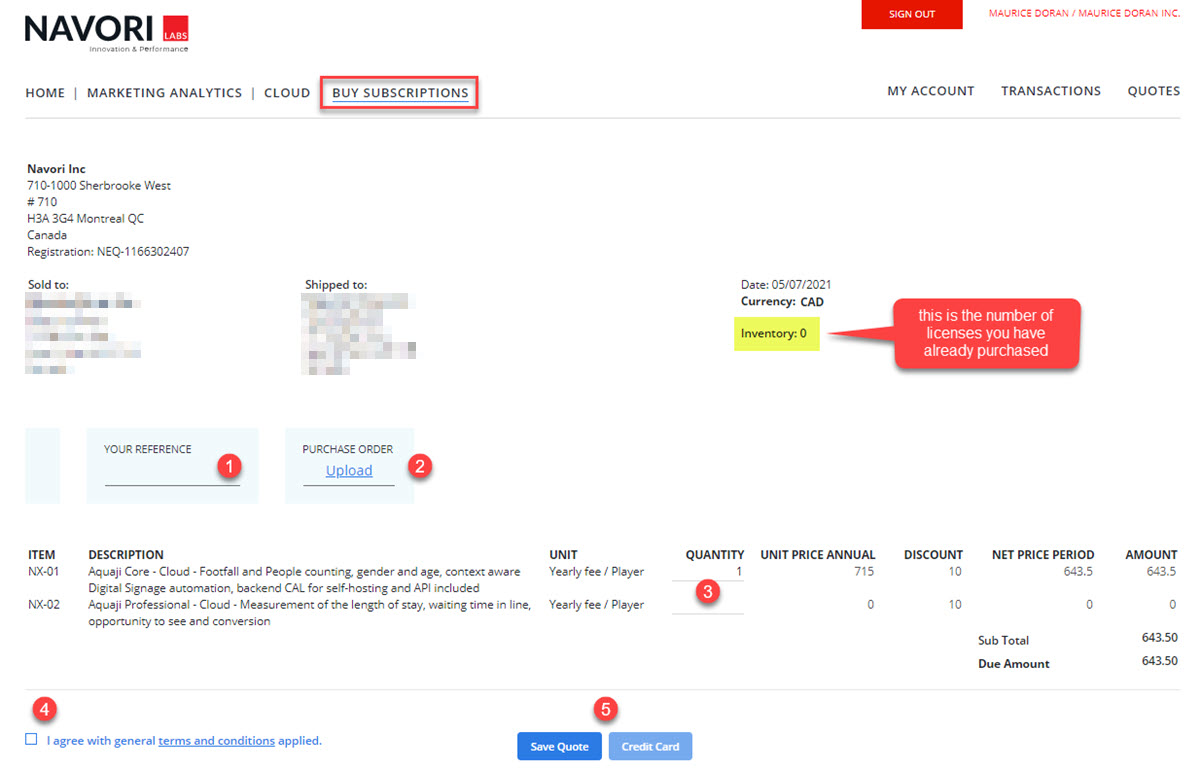
Task: Click the highlighted Inventory: 0 value
Action: click(x=776, y=333)
